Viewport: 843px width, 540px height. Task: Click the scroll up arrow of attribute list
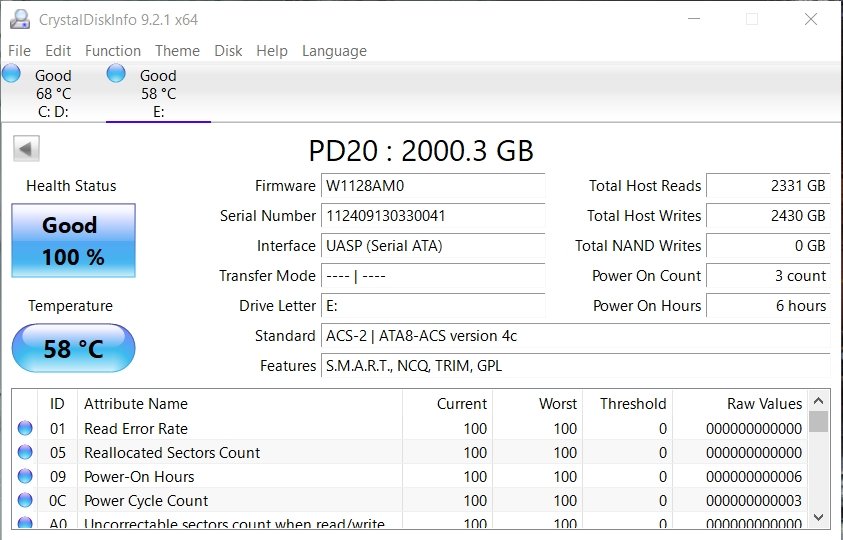(819, 401)
